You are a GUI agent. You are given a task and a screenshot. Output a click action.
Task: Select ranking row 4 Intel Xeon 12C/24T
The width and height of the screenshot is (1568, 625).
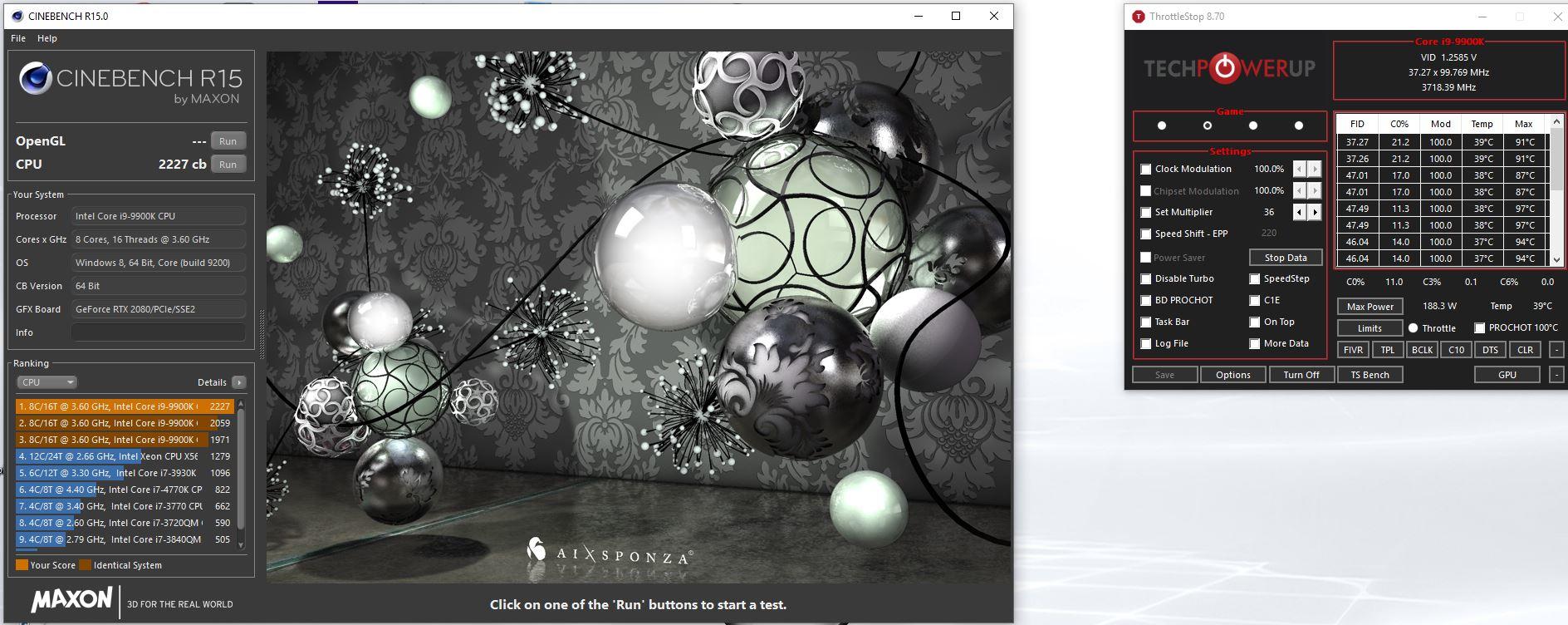(125, 456)
